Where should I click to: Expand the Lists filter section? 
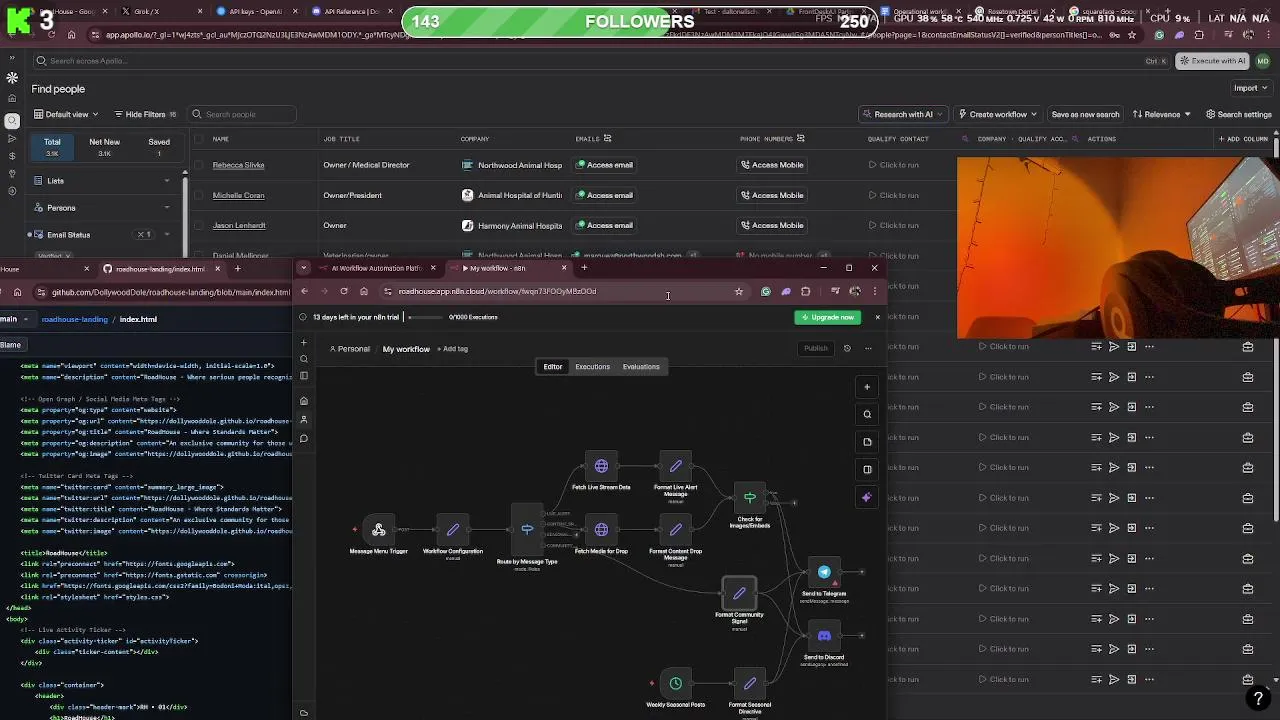[104, 181]
